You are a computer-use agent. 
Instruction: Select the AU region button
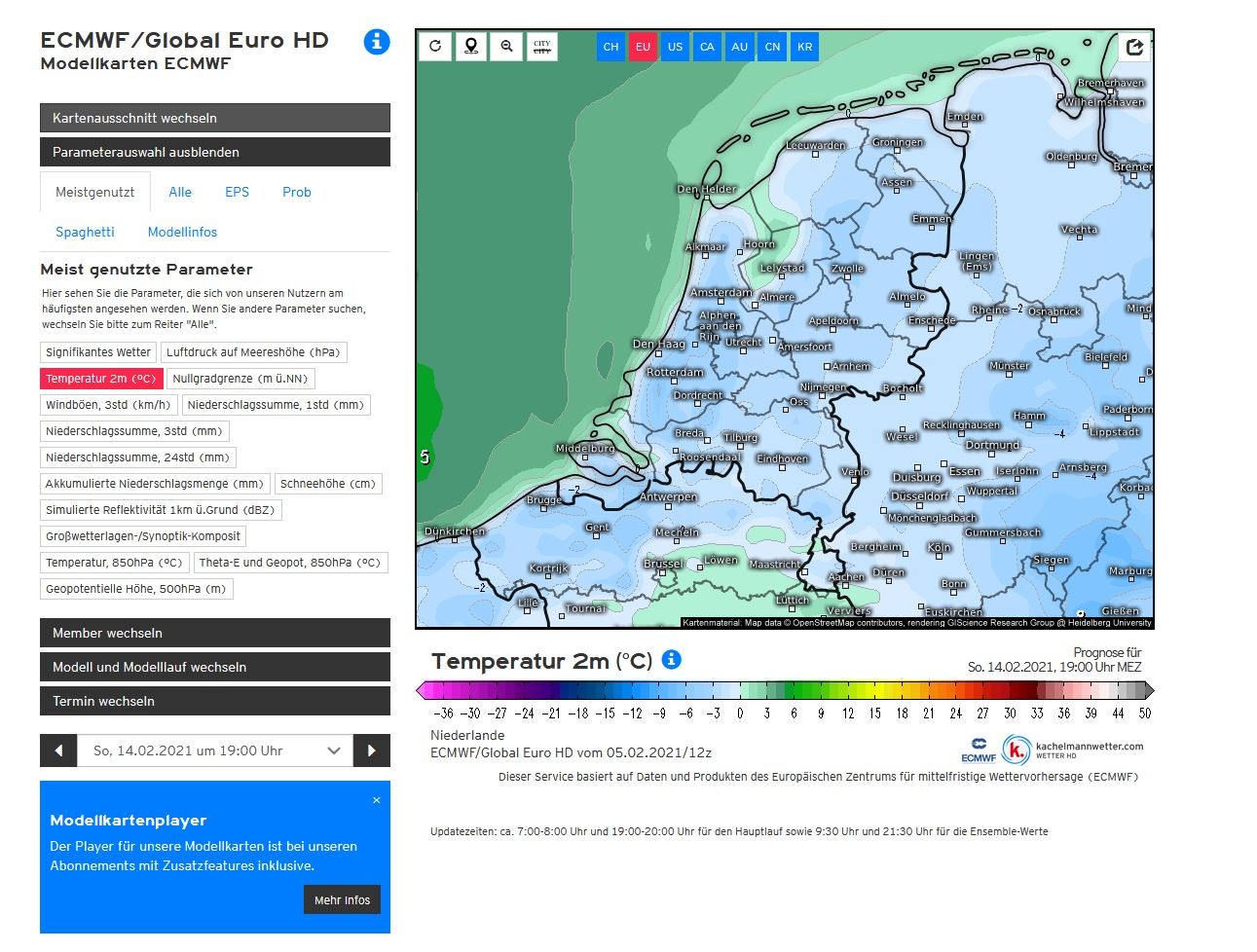[x=740, y=47]
